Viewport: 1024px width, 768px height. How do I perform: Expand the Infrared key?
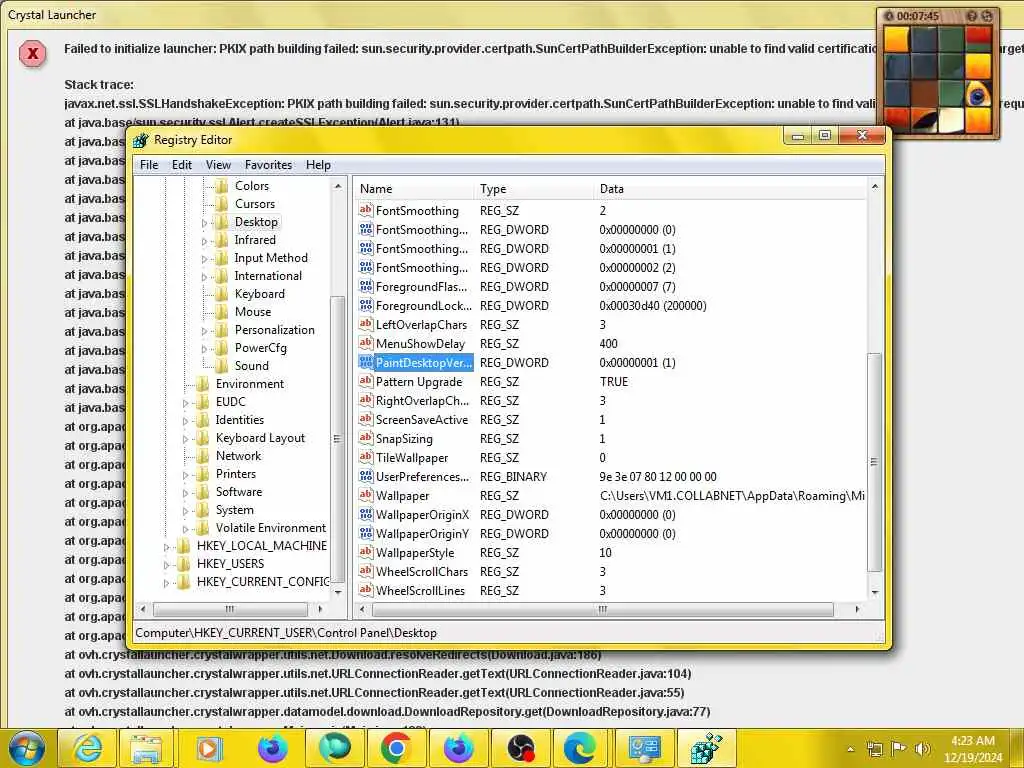(x=204, y=241)
